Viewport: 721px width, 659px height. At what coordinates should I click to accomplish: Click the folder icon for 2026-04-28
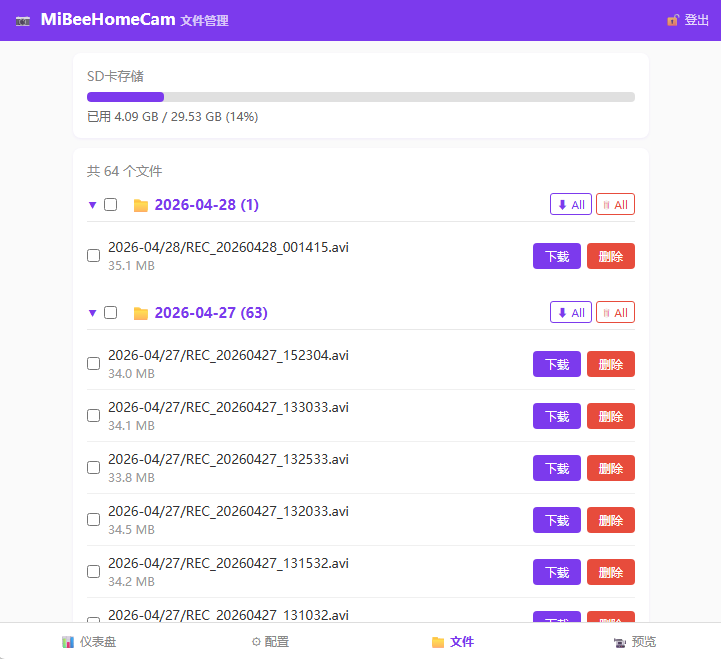141,205
